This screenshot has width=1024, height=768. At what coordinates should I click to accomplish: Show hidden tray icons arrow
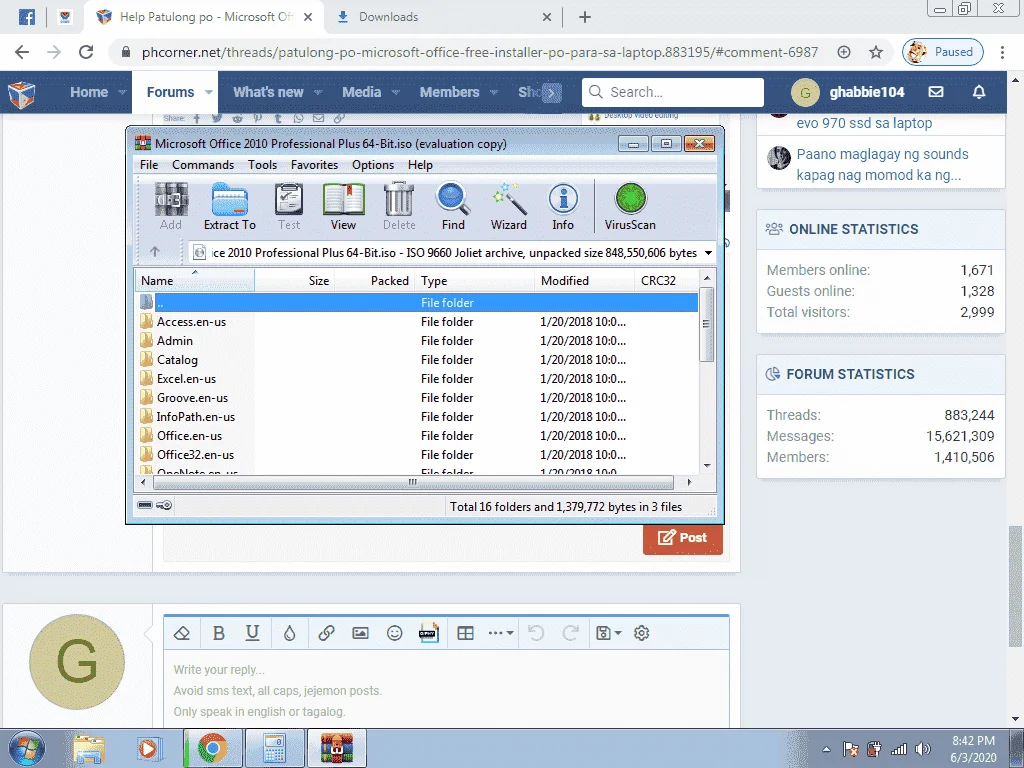(826, 749)
